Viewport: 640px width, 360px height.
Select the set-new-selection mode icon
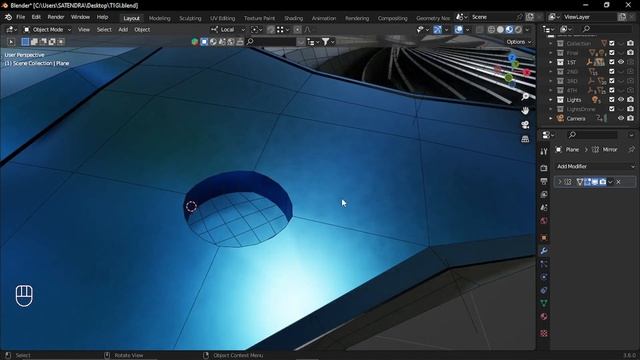click(x=25, y=42)
